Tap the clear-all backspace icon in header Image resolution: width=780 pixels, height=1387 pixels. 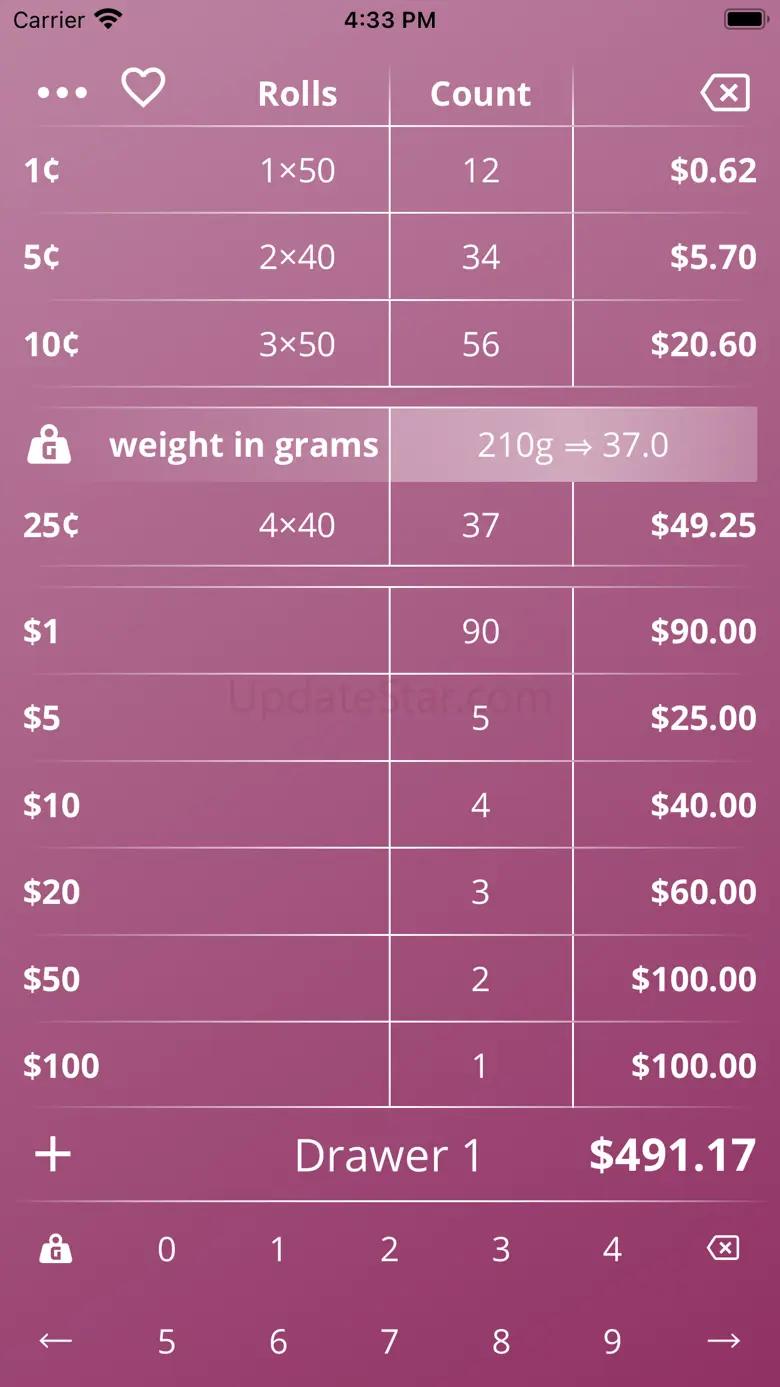(725, 94)
